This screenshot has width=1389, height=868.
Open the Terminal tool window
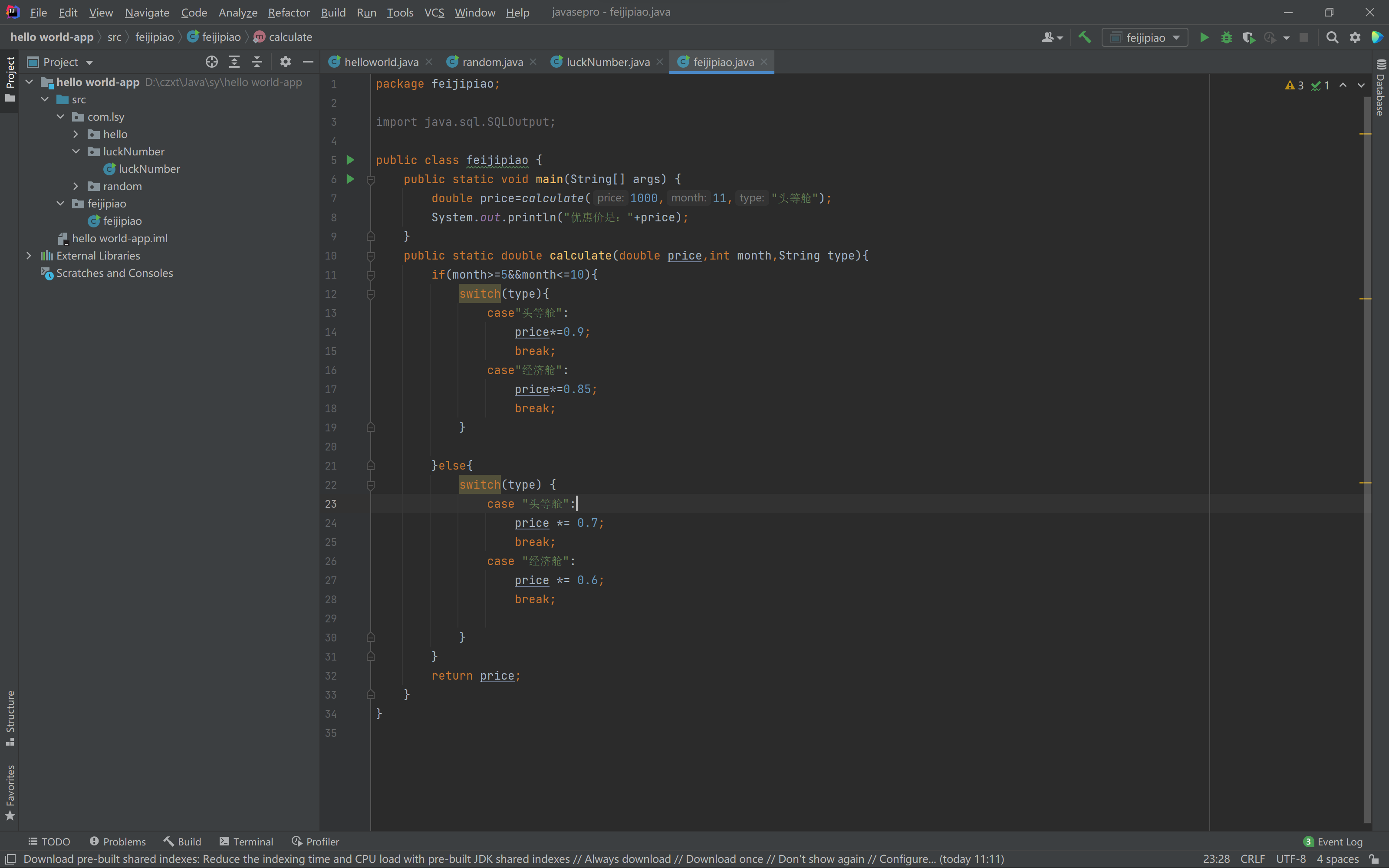click(247, 842)
